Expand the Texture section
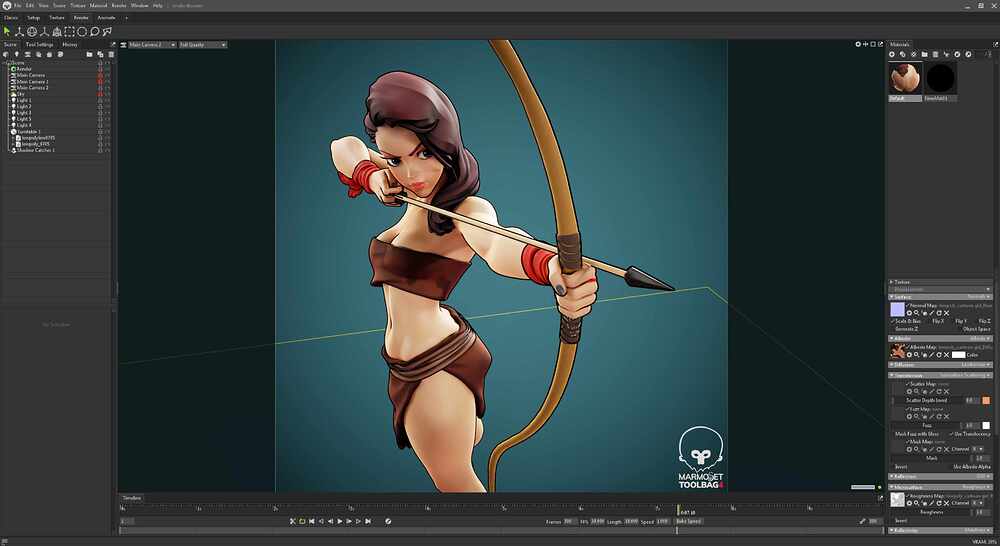 pyautogui.click(x=892, y=282)
